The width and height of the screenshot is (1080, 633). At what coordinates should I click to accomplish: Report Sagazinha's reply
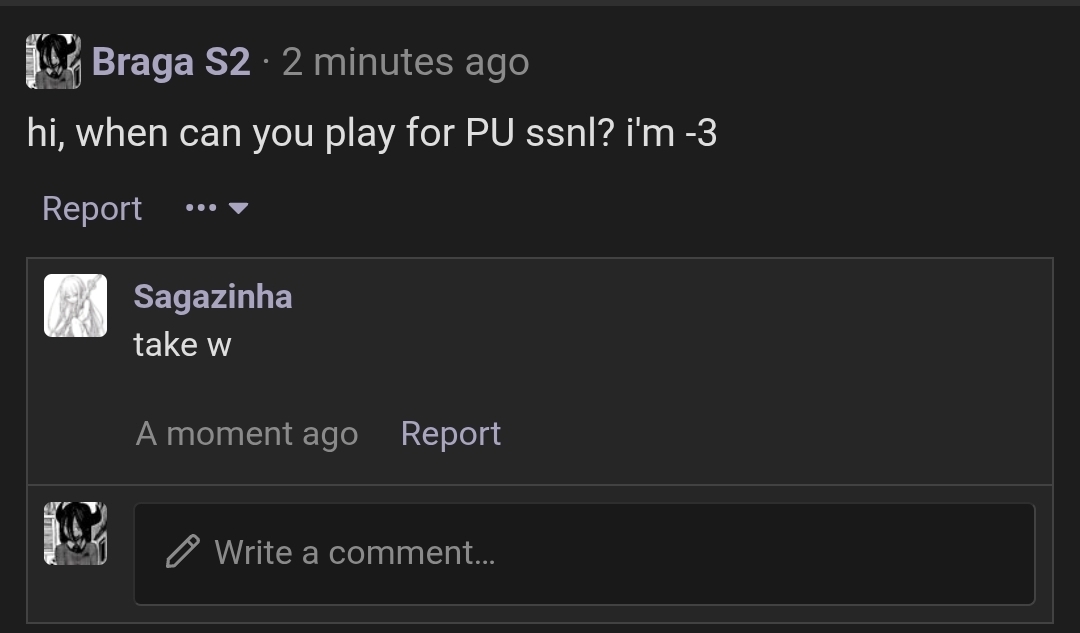point(451,433)
